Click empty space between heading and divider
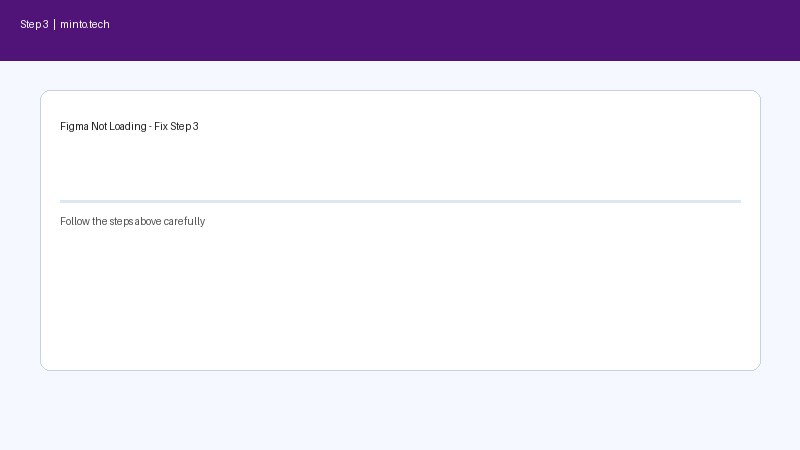The image size is (800, 450). pos(400,165)
